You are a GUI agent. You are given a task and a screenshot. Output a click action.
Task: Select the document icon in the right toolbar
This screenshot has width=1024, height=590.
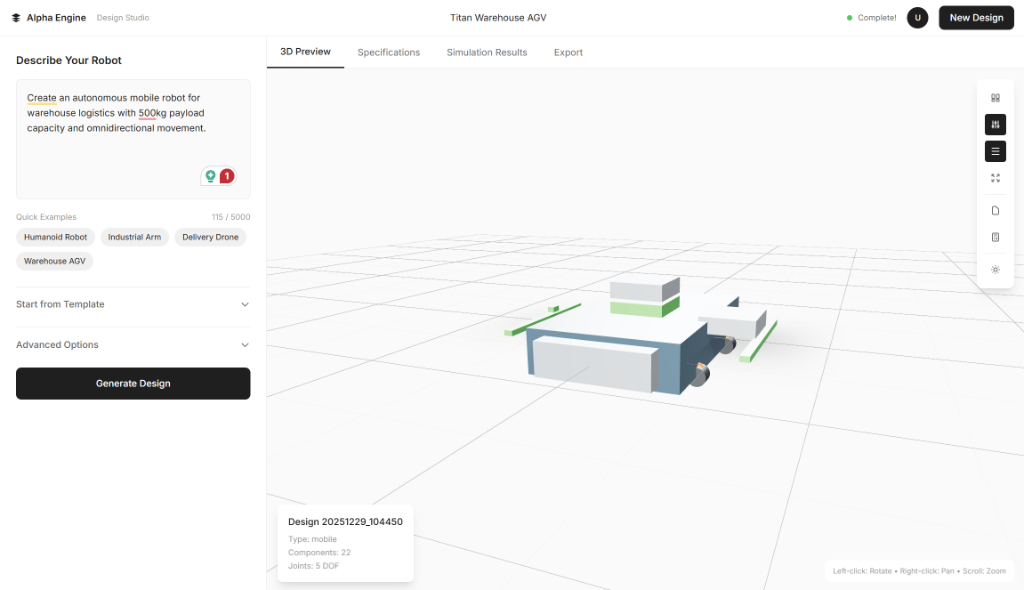point(995,210)
